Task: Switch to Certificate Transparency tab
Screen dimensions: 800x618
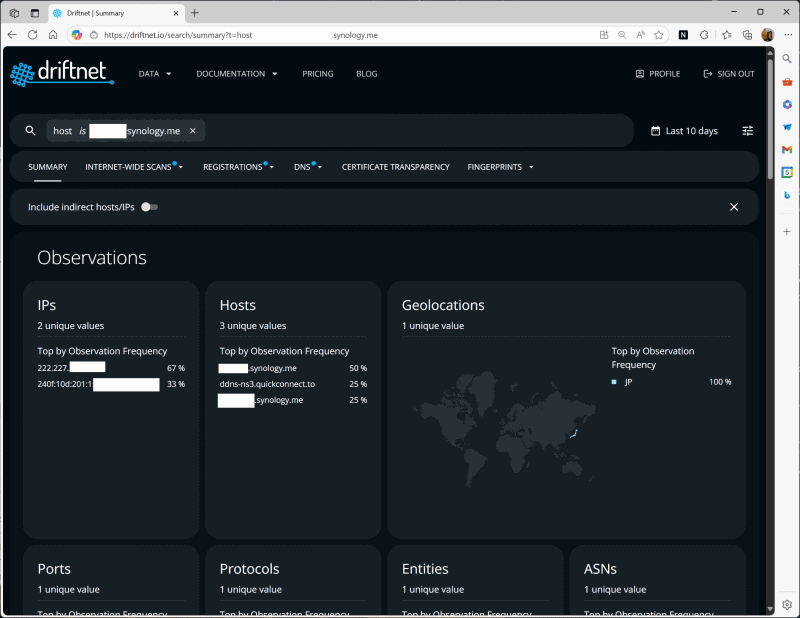Action: [x=395, y=167]
